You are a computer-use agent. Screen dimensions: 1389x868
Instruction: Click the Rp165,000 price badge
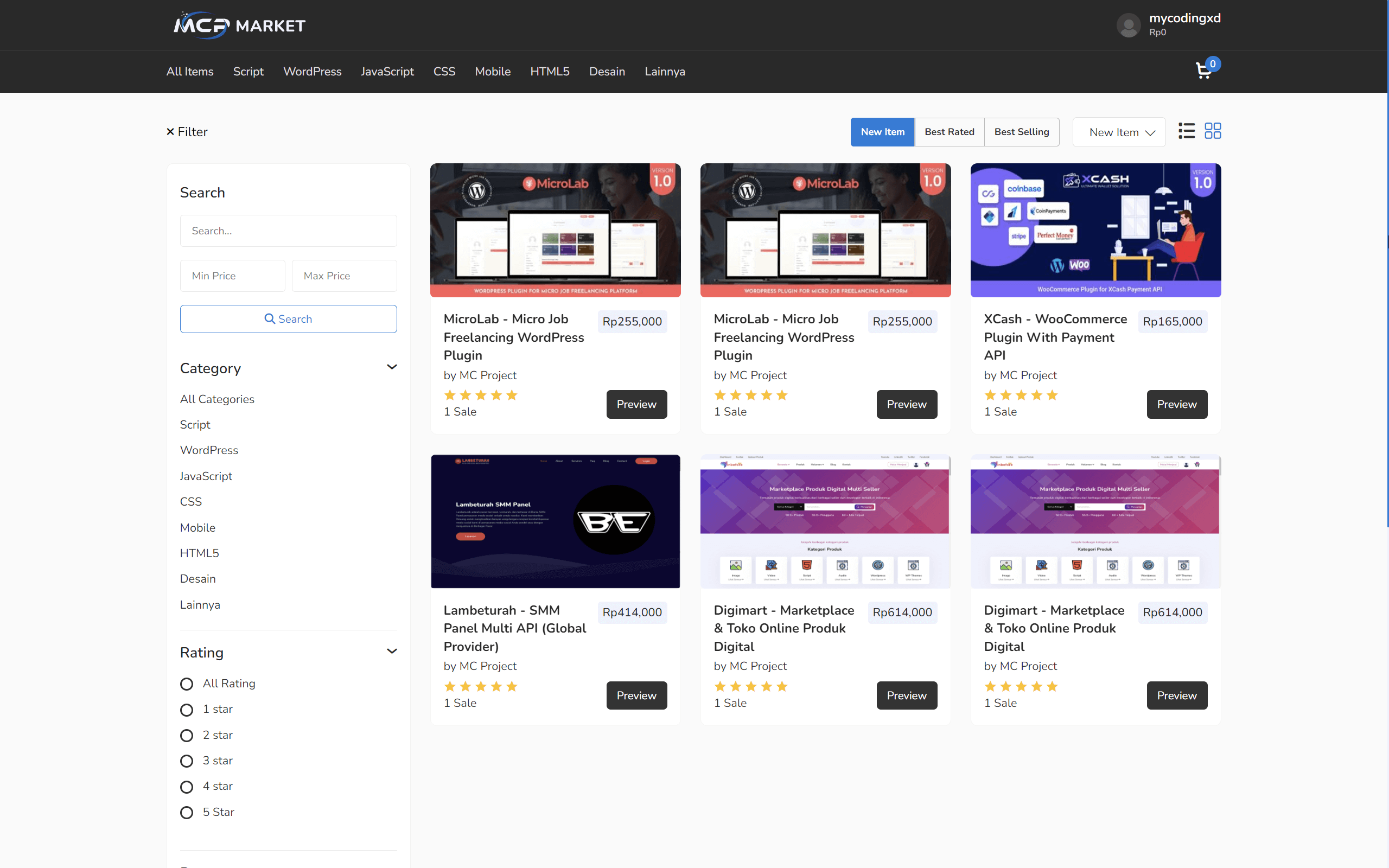click(x=1172, y=322)
